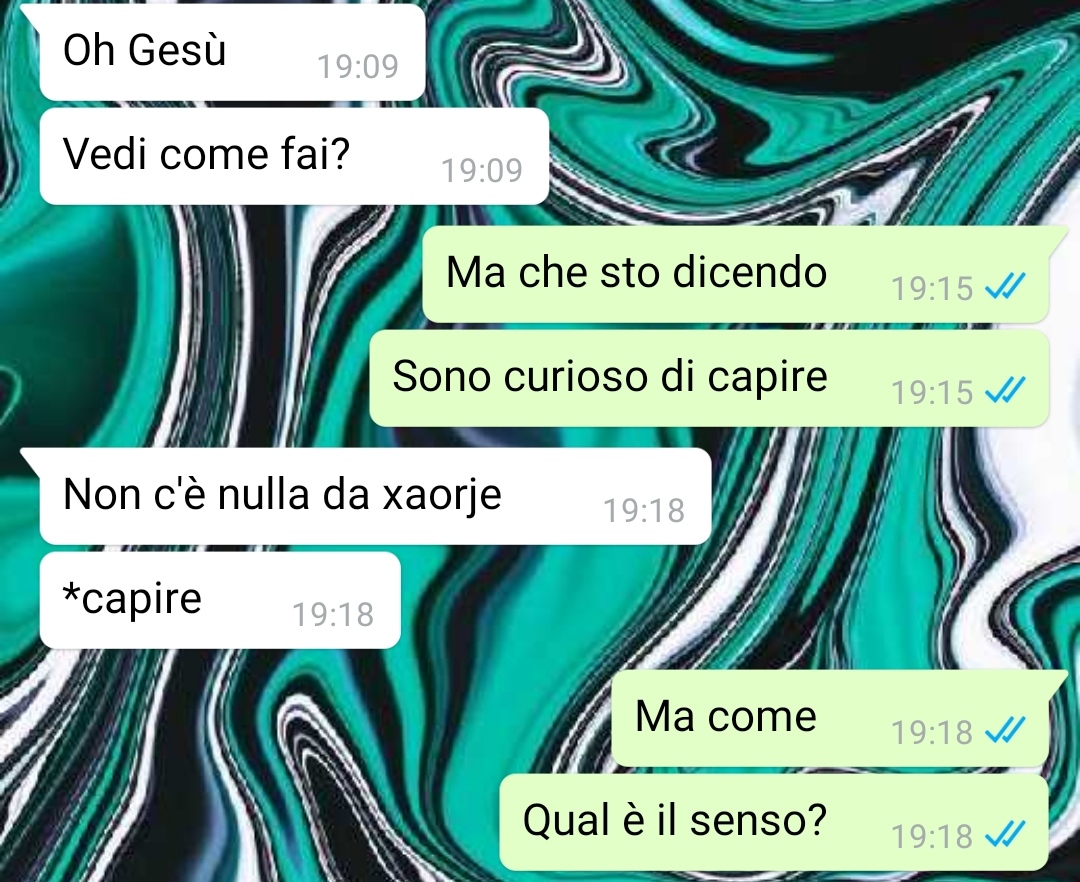
Task: Select the '*capire' correction message
Action: 220,600
